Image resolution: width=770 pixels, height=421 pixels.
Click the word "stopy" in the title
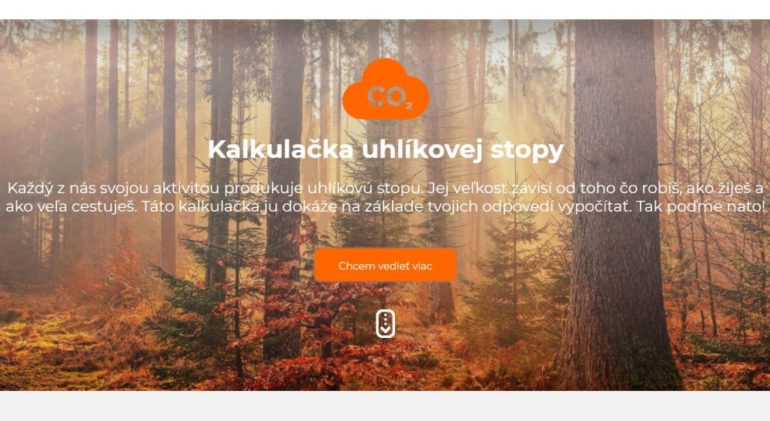tap(527, 151)
